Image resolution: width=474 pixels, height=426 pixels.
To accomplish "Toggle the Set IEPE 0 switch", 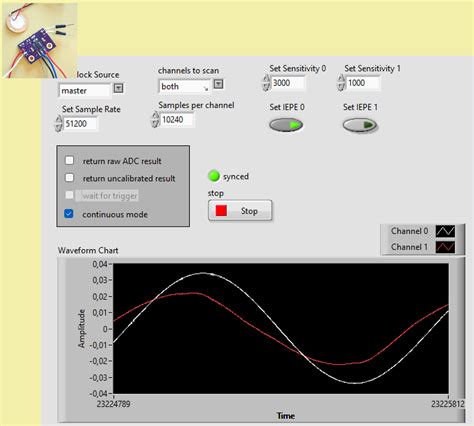I will click(286, 125).
